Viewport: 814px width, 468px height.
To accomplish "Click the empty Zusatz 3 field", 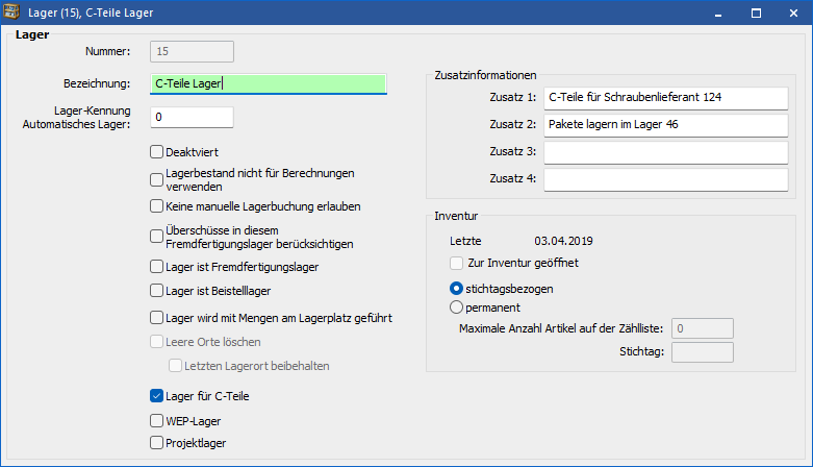I will 665,152.
